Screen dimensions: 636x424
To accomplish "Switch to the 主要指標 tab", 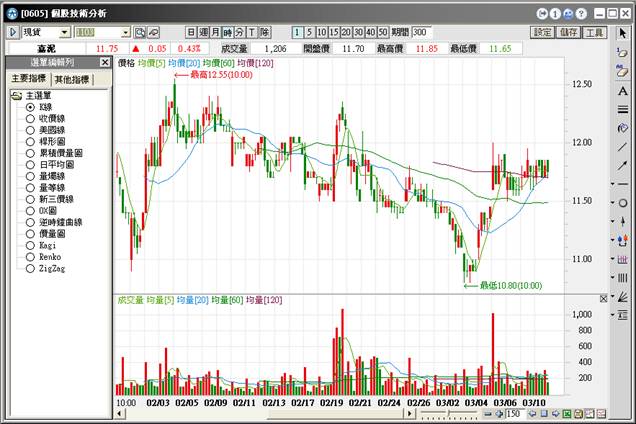I will click(29, 80).
